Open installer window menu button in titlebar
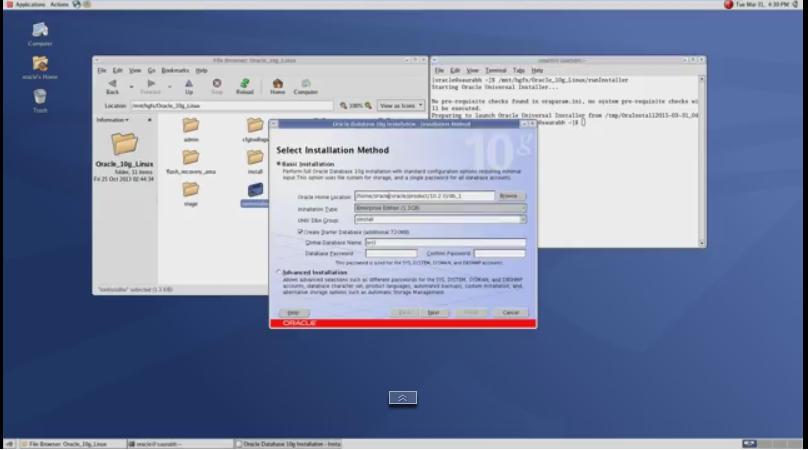This screenshot has width=808, height=450. tap(274, 124)
